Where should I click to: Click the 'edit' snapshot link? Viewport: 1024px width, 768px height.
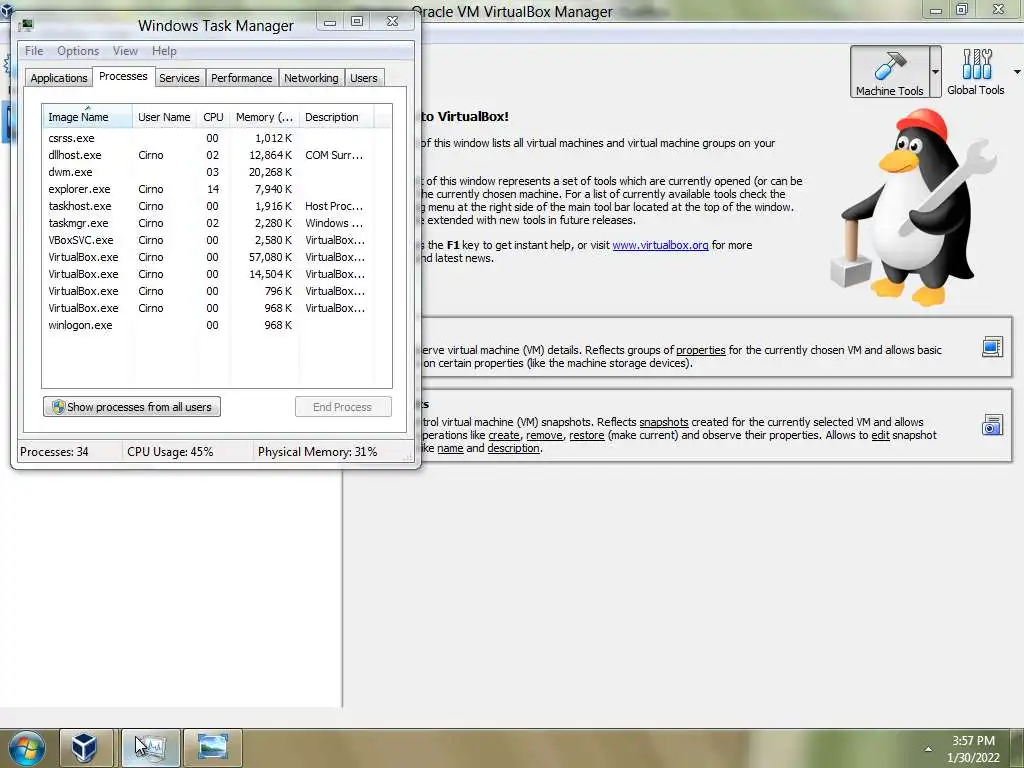point(880,435)
